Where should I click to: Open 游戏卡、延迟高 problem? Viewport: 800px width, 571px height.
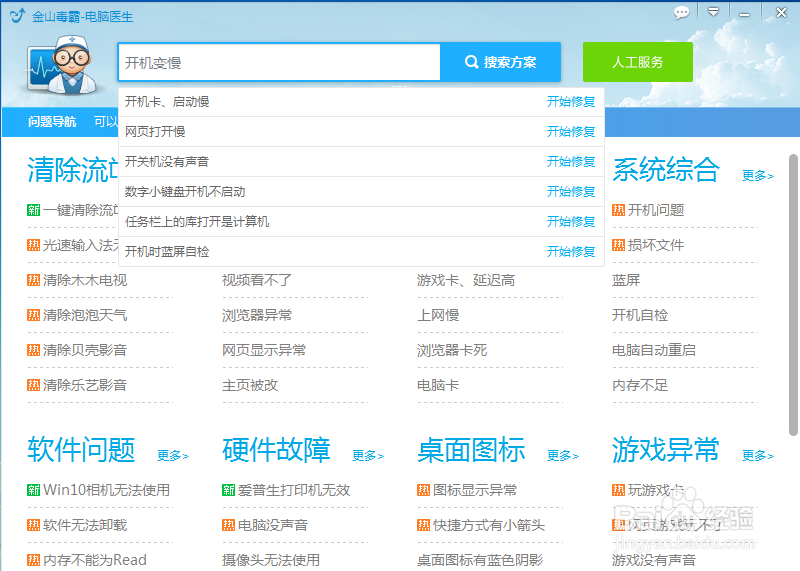(466, 280)
